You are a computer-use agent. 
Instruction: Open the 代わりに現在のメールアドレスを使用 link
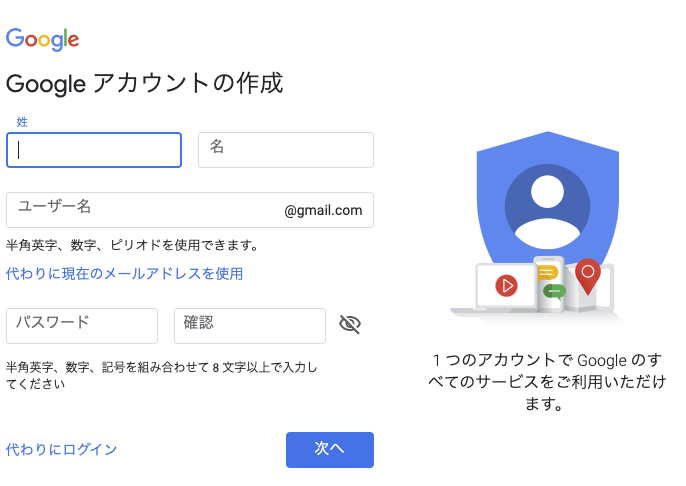124,273
